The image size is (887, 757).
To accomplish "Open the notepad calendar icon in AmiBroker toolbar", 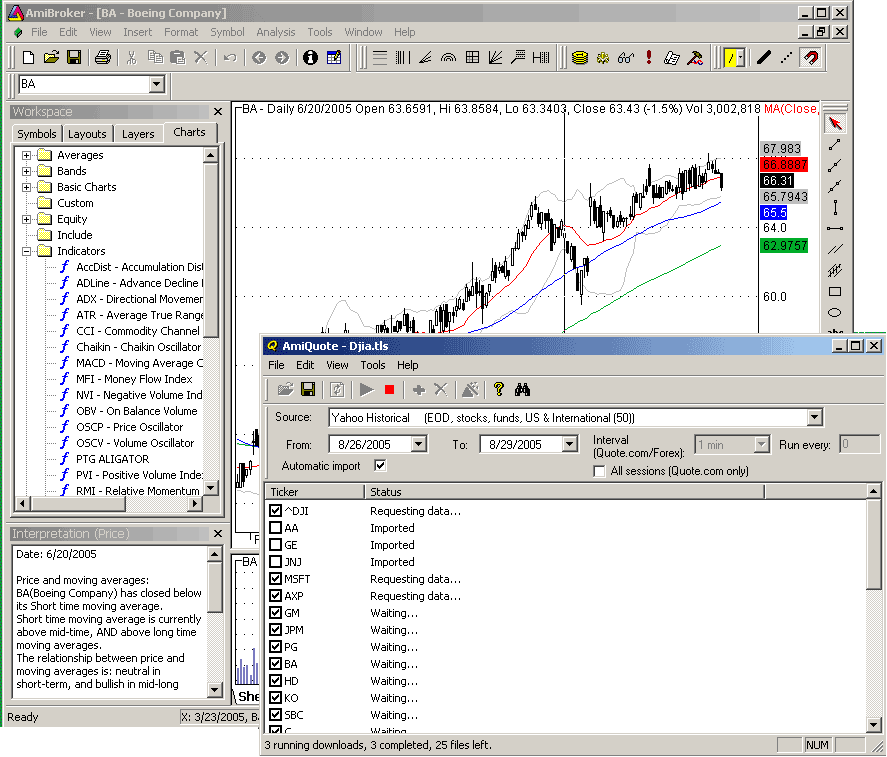I will point(334,57).
